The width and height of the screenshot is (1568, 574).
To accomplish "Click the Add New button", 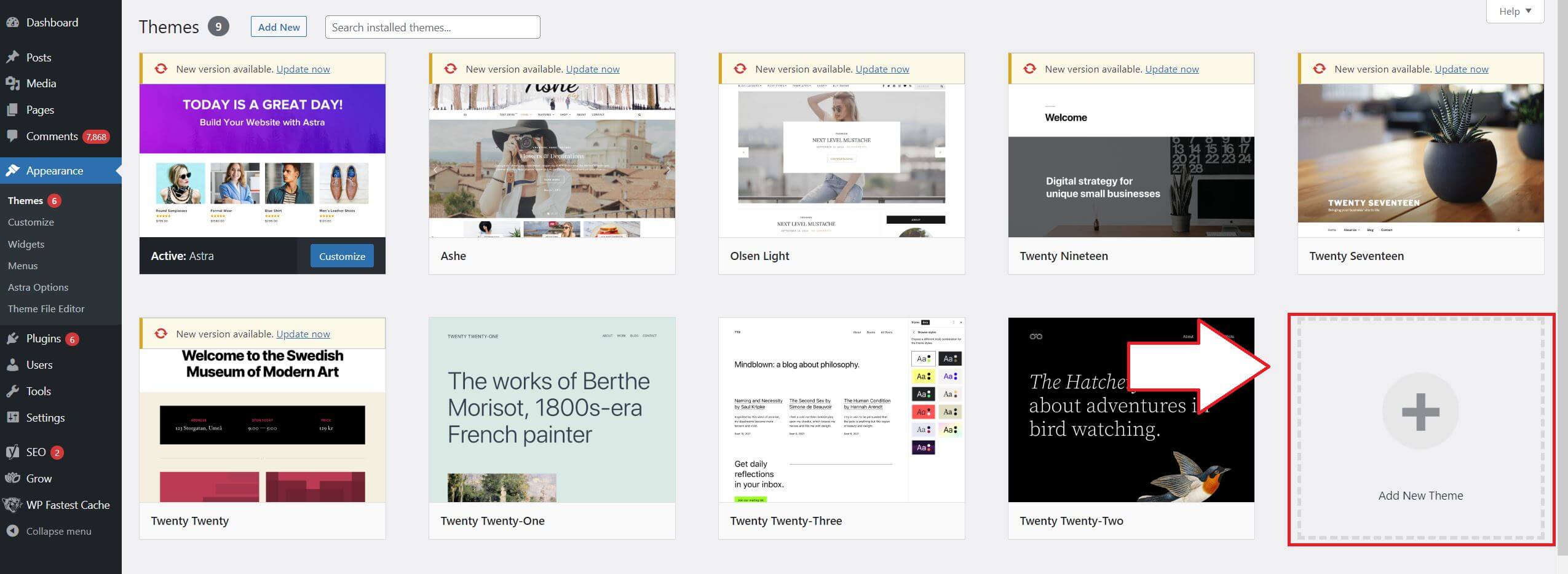I will tap(279, 27).
